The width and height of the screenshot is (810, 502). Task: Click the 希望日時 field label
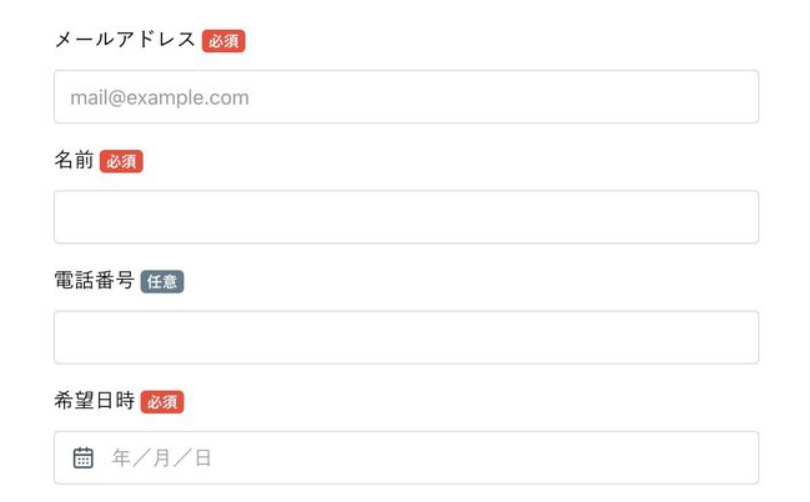pos(93,401)
